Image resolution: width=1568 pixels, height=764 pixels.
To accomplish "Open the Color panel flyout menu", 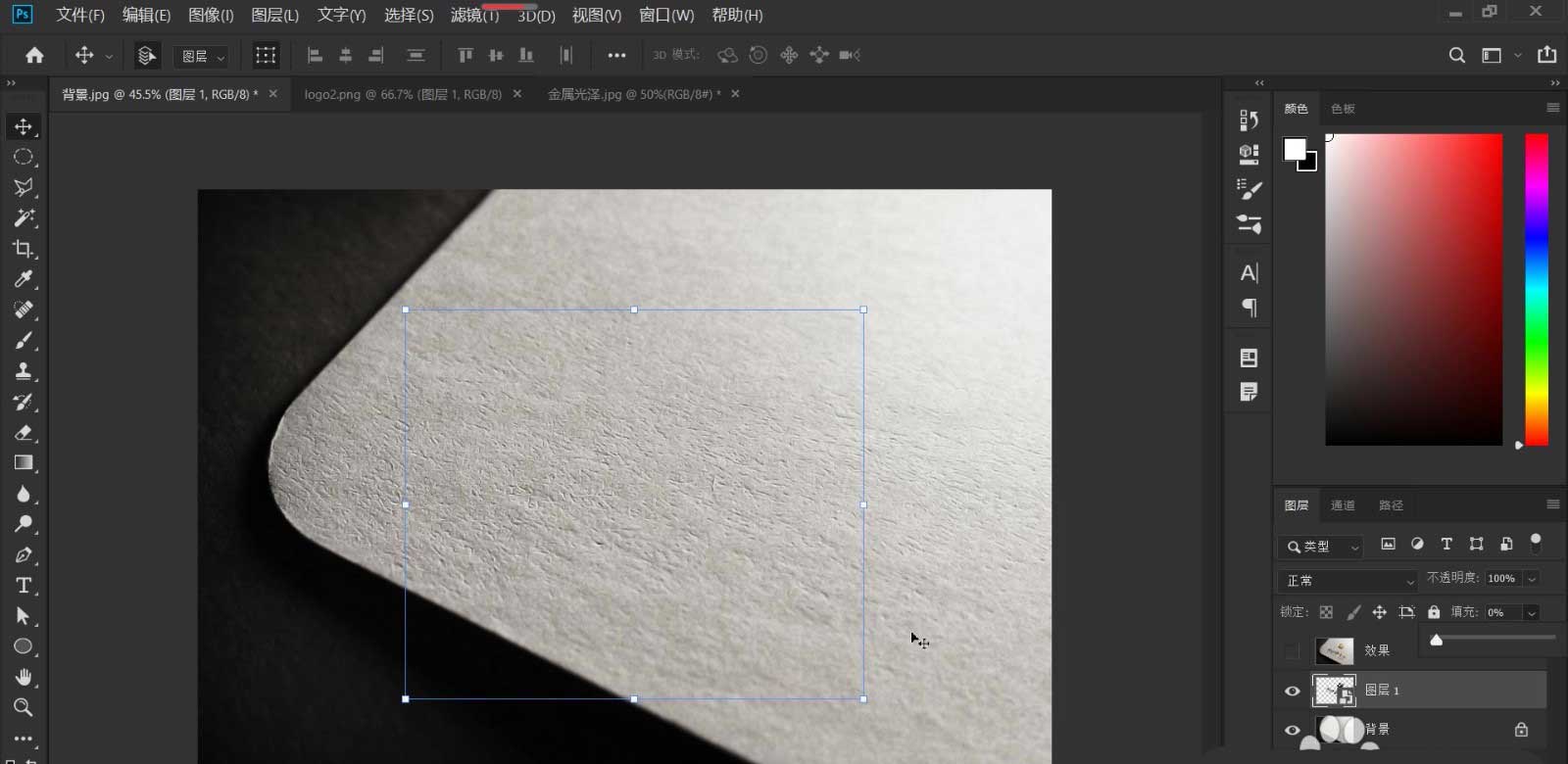I will click(1553, 108).
